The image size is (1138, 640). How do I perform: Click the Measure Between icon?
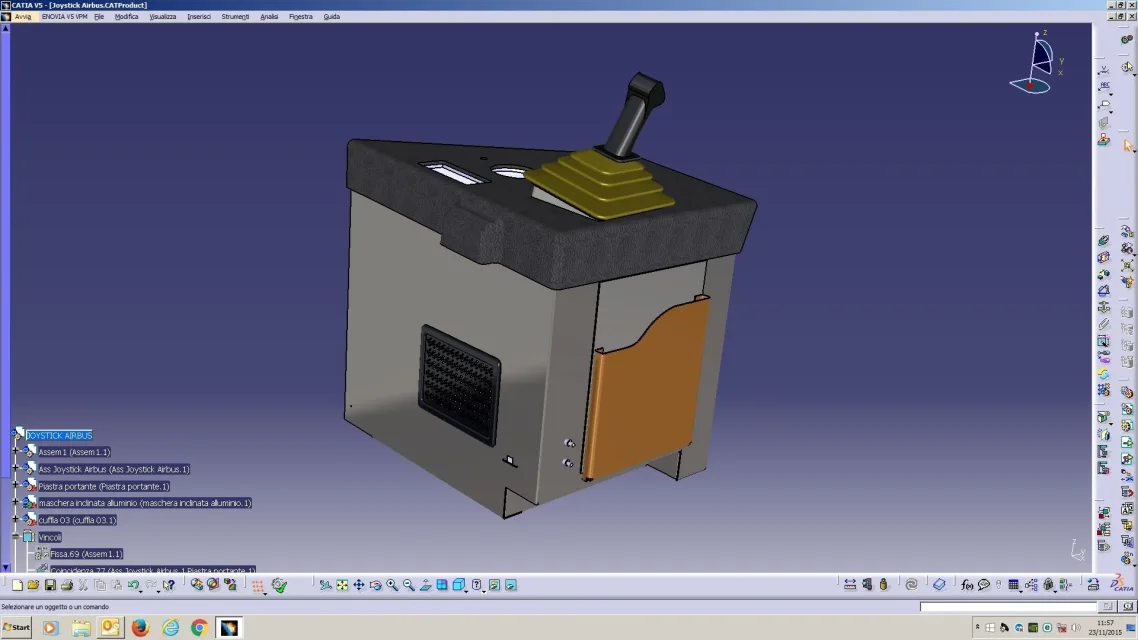[850, 585]
